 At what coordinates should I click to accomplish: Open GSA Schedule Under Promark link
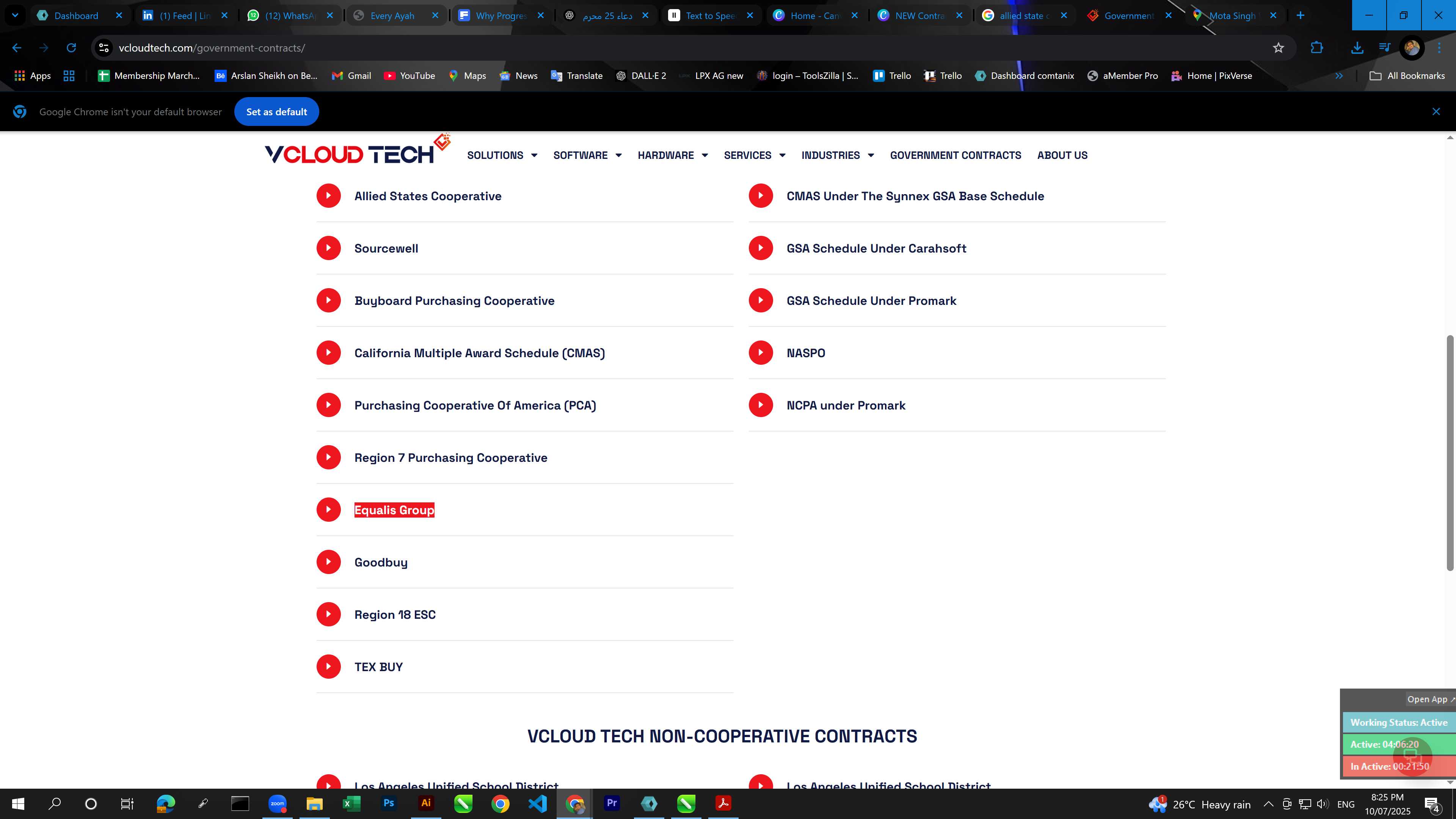[871, 301]
